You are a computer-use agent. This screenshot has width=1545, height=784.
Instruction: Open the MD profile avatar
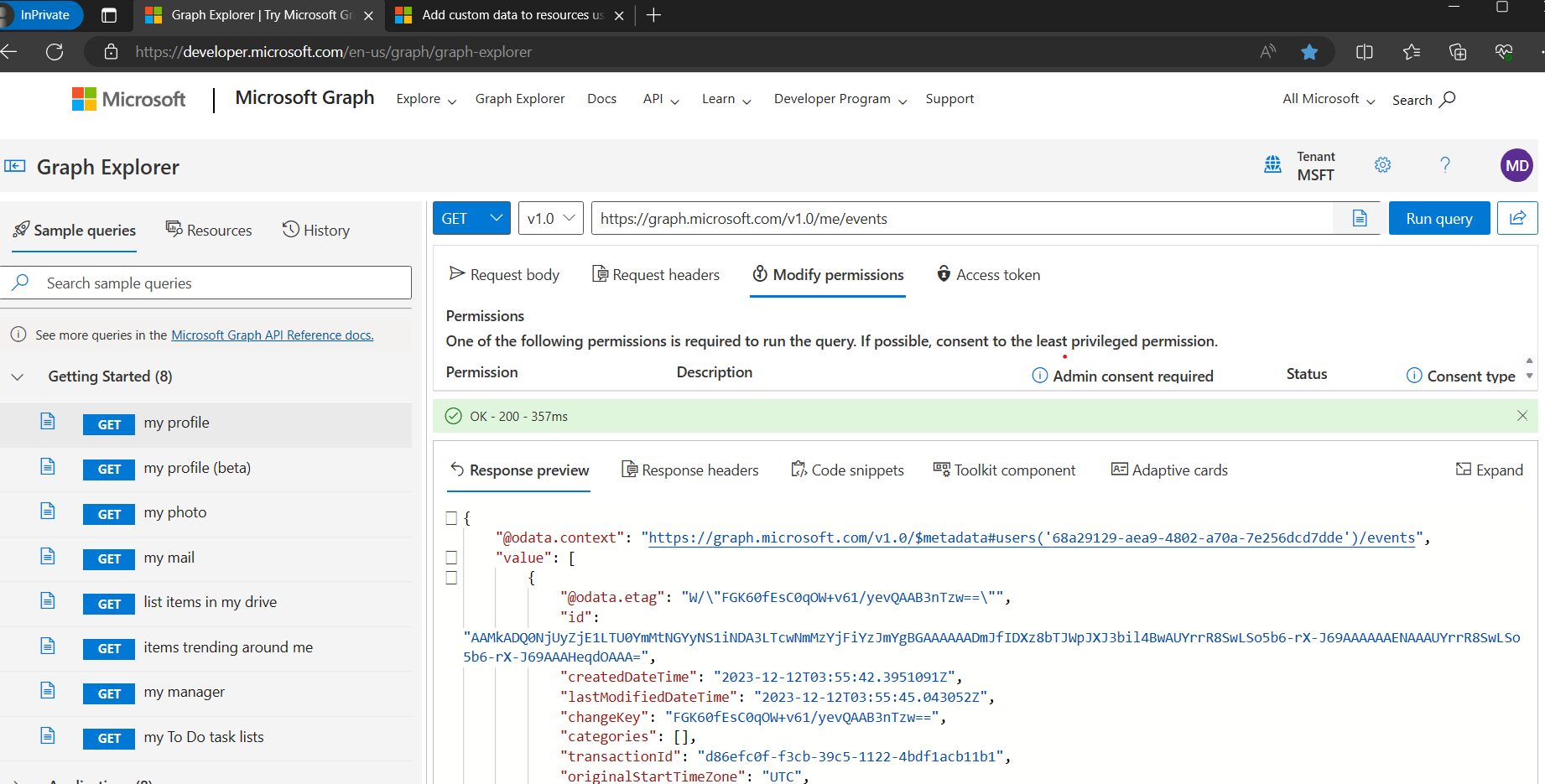click(1516, 165)
